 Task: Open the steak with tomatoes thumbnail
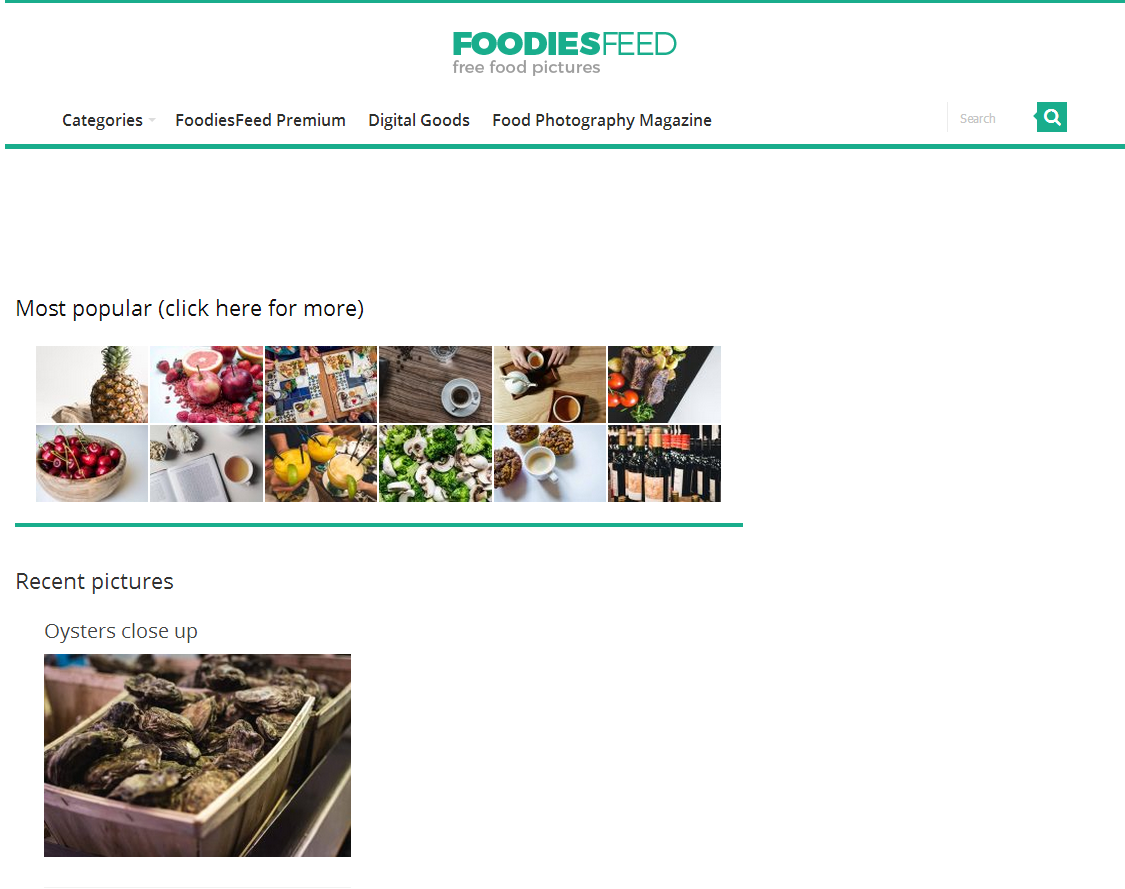664,385
